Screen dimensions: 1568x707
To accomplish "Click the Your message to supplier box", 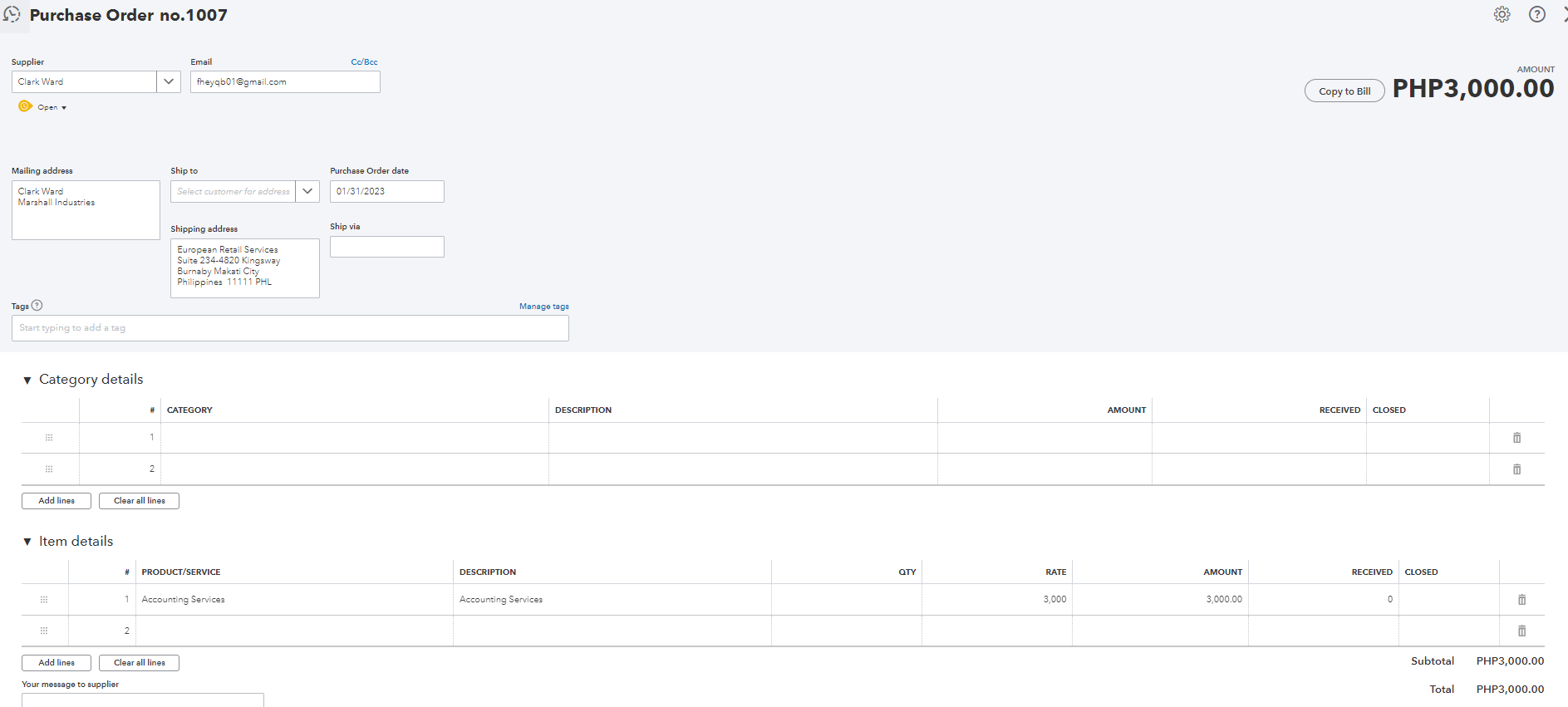I will point(143,700).
